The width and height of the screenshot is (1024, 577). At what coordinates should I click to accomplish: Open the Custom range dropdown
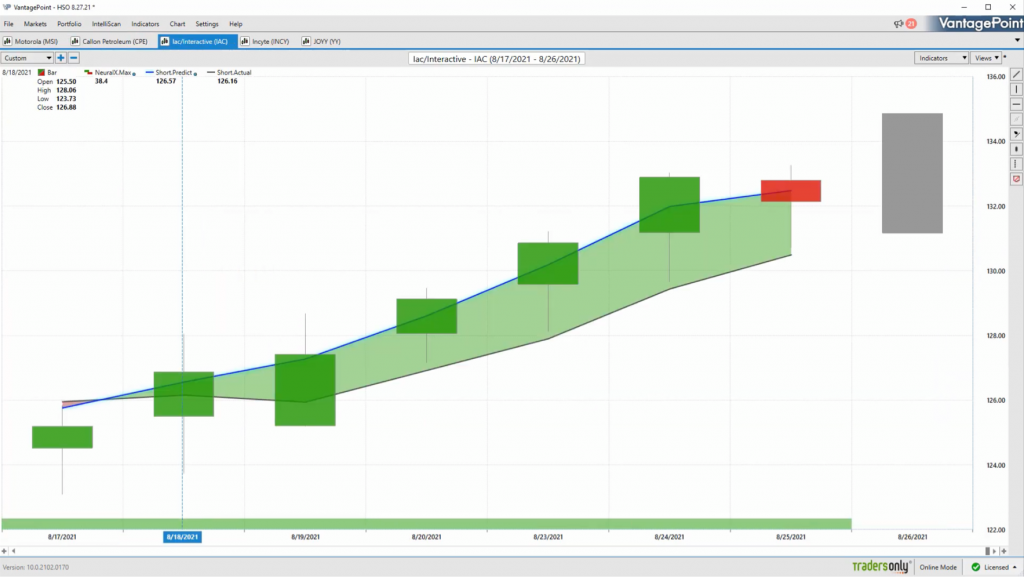click(27, 58)
